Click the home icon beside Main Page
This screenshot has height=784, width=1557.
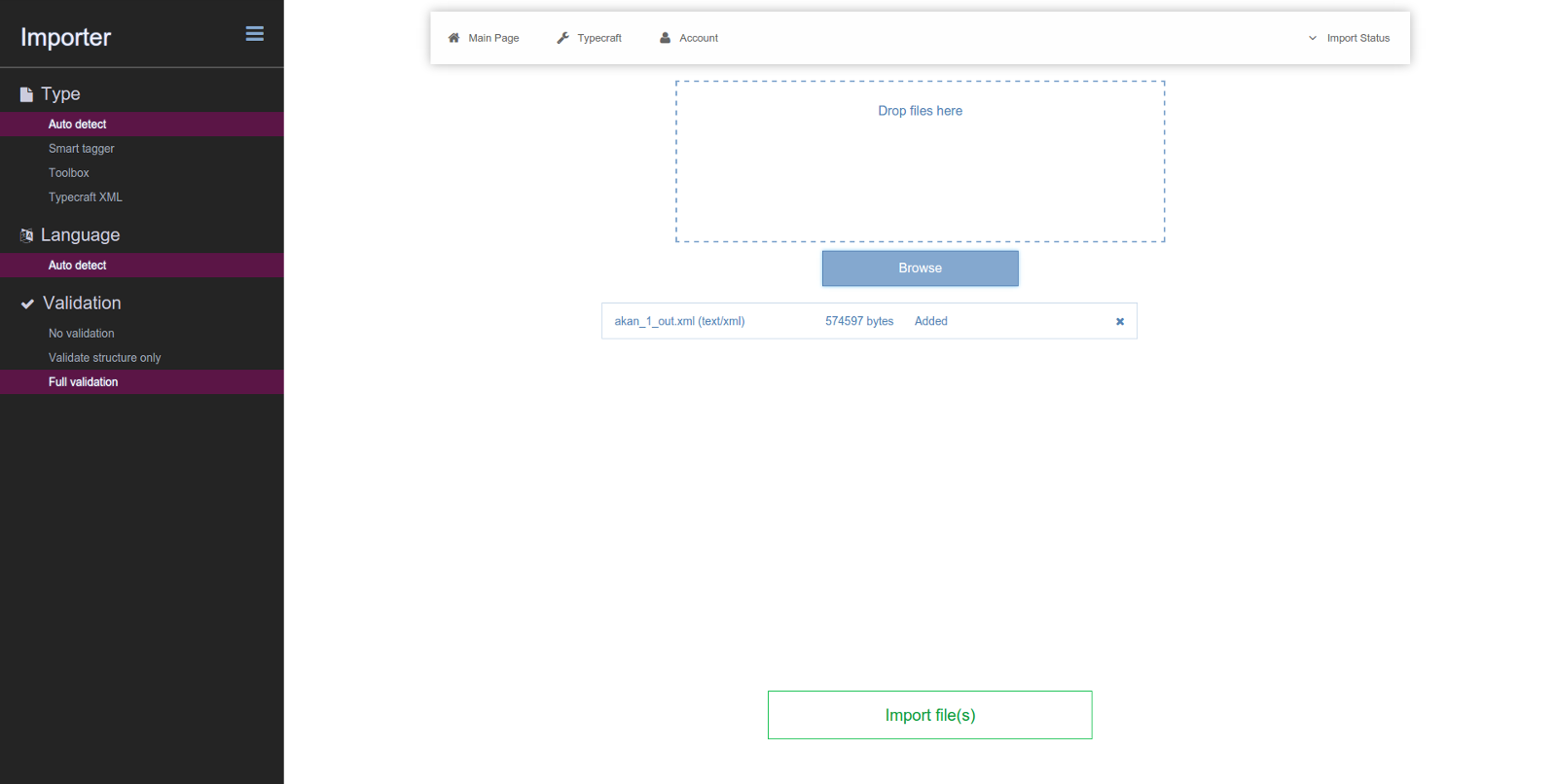(x=453, y=38)
